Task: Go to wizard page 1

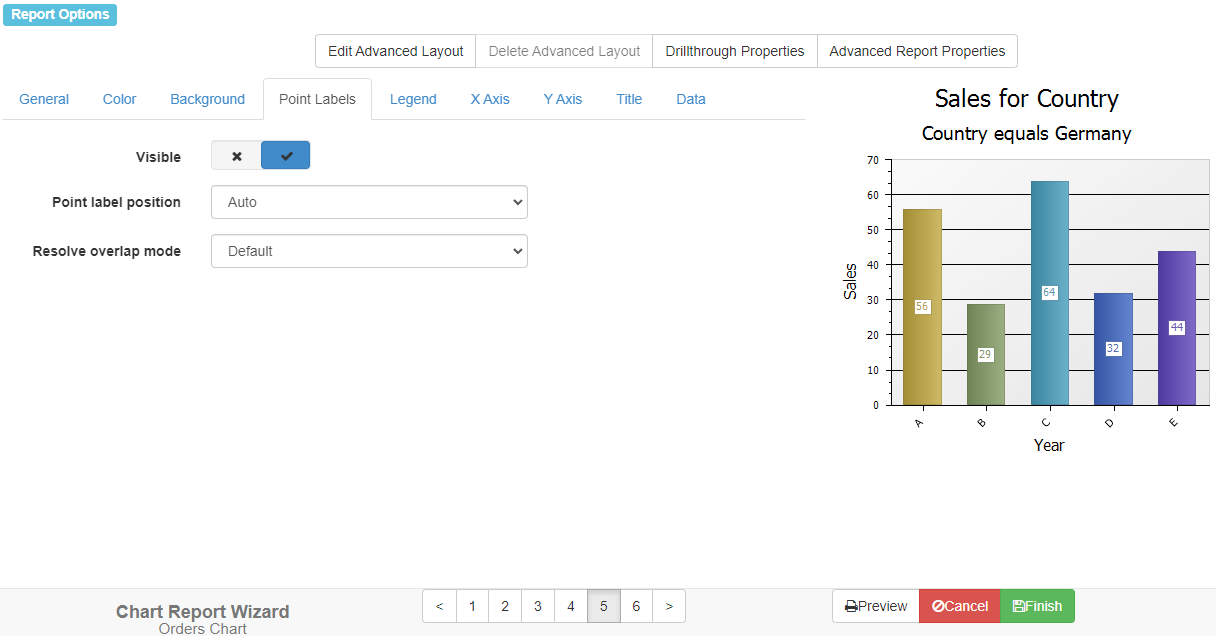Action: pyautogui.click(x=472, y=606)
